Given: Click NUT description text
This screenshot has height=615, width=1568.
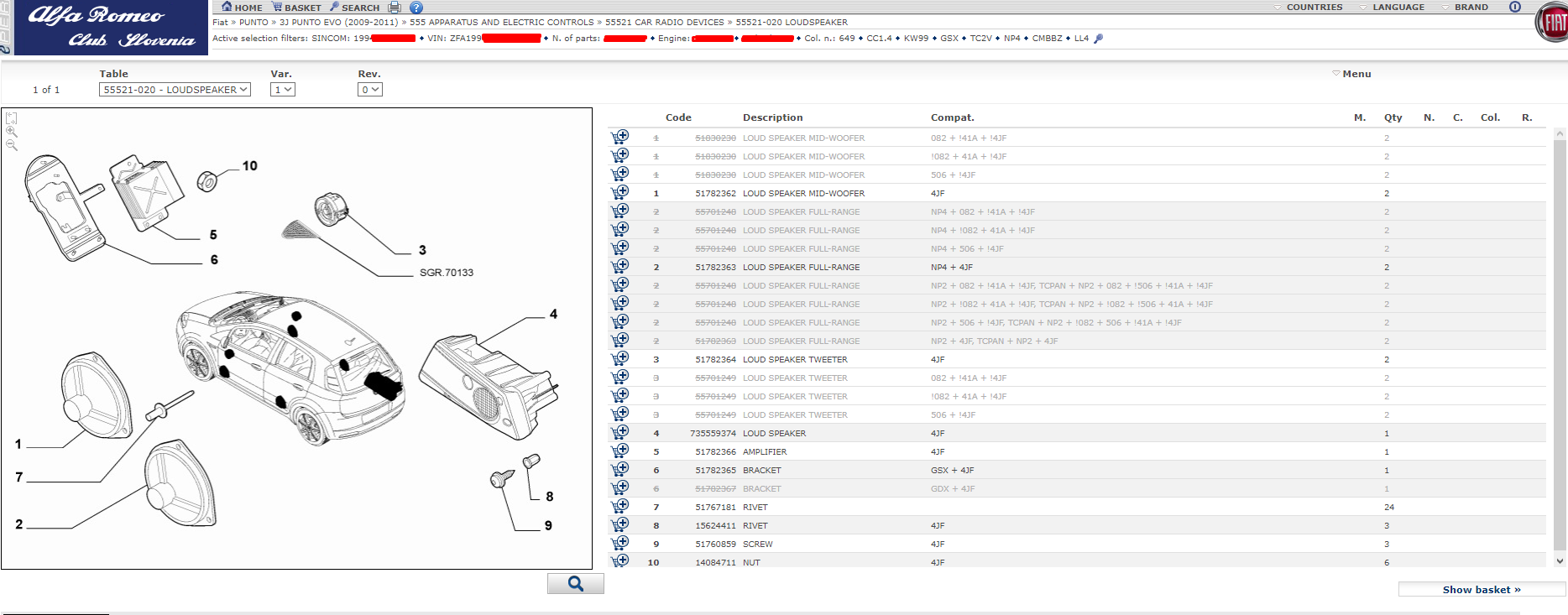Looking at the screenshot, I should click(x=751, y=562).
